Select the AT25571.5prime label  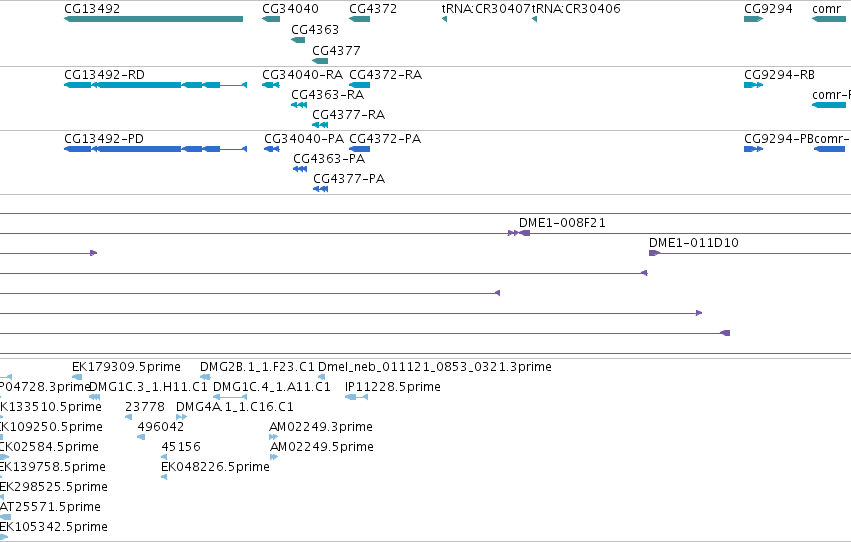50,507
